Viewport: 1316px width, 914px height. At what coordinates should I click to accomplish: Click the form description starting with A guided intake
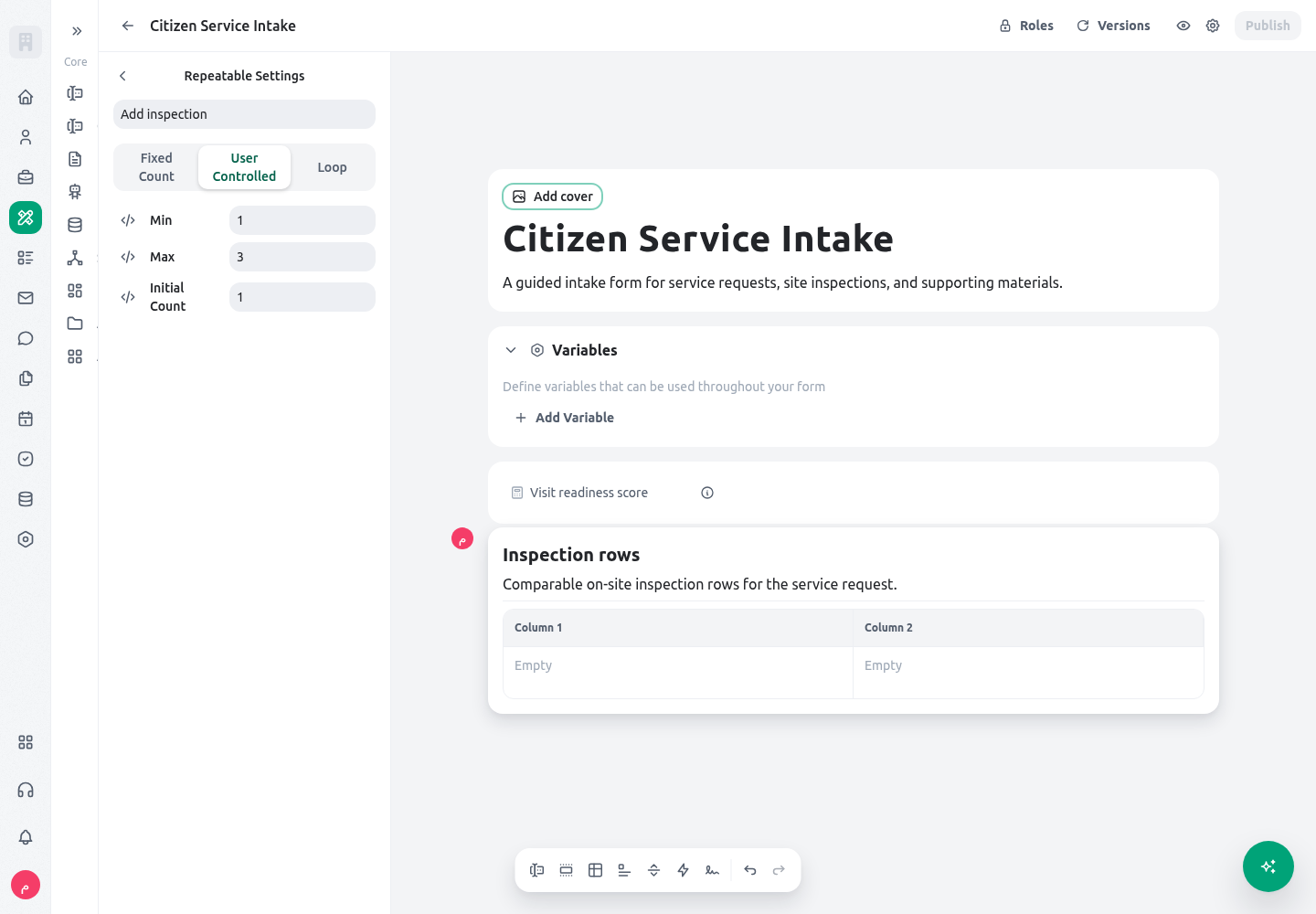click(x=782, y=282)
